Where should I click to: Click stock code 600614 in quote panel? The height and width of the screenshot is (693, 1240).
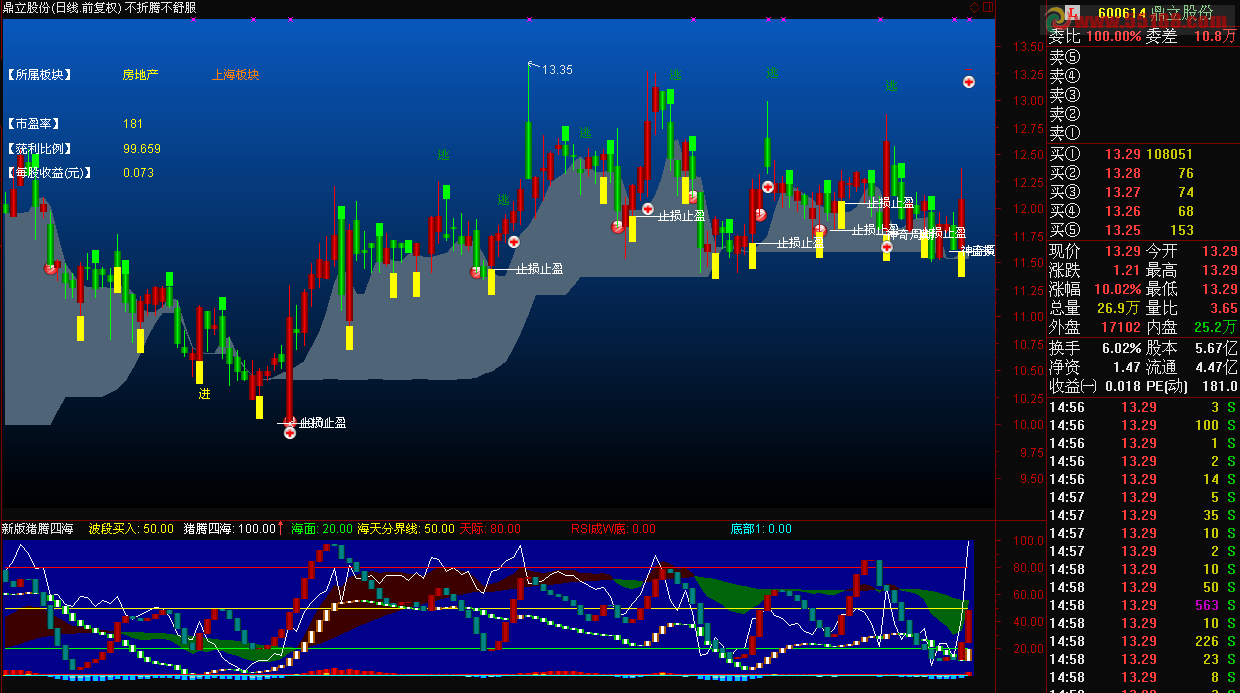point(1121,13)
